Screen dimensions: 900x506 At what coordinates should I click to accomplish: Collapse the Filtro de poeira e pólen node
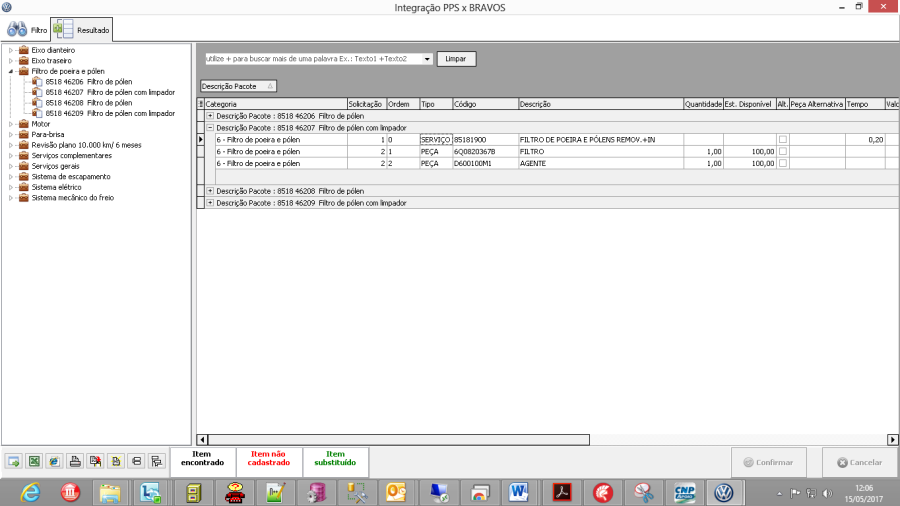(10, 71)
